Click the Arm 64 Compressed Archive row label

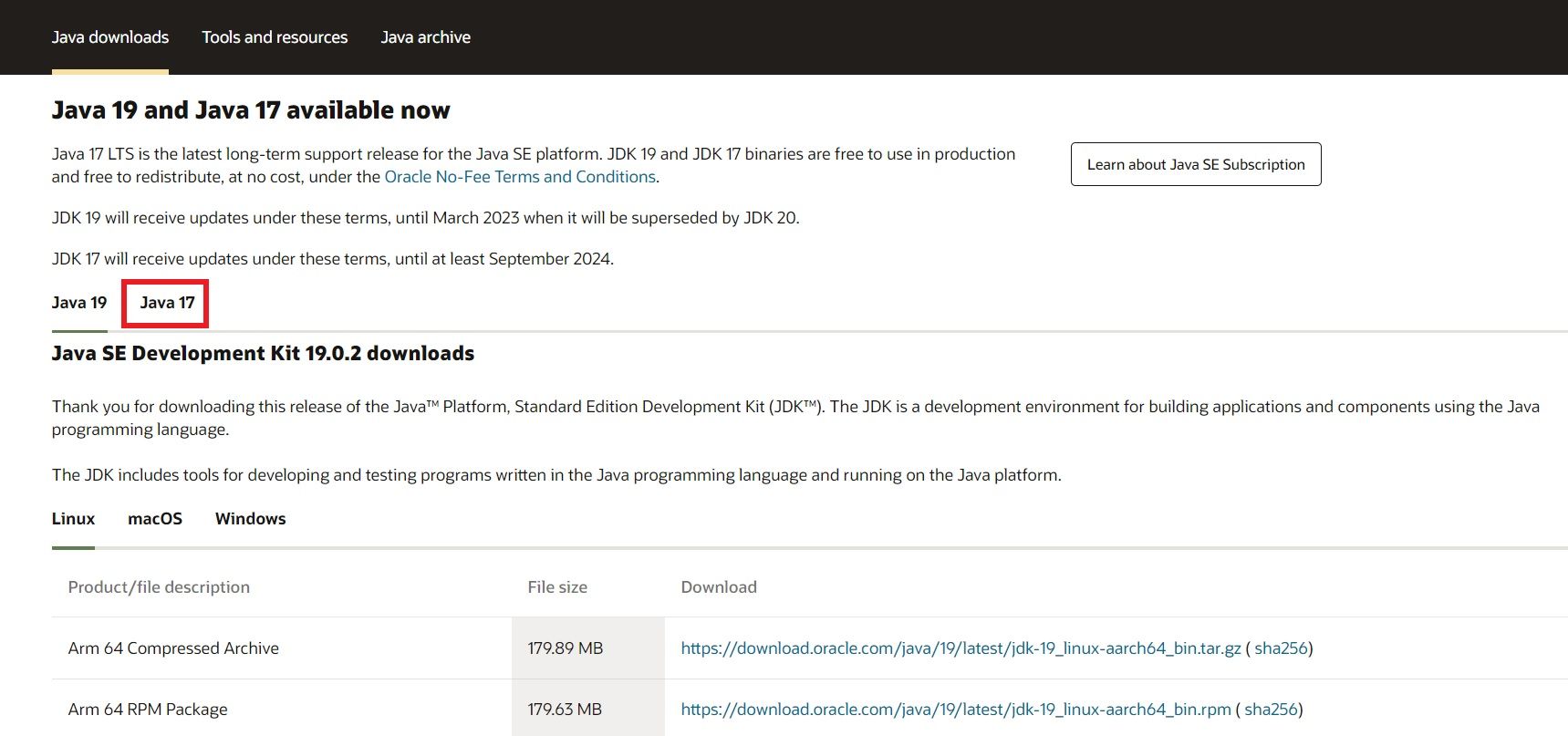[173, 648]
